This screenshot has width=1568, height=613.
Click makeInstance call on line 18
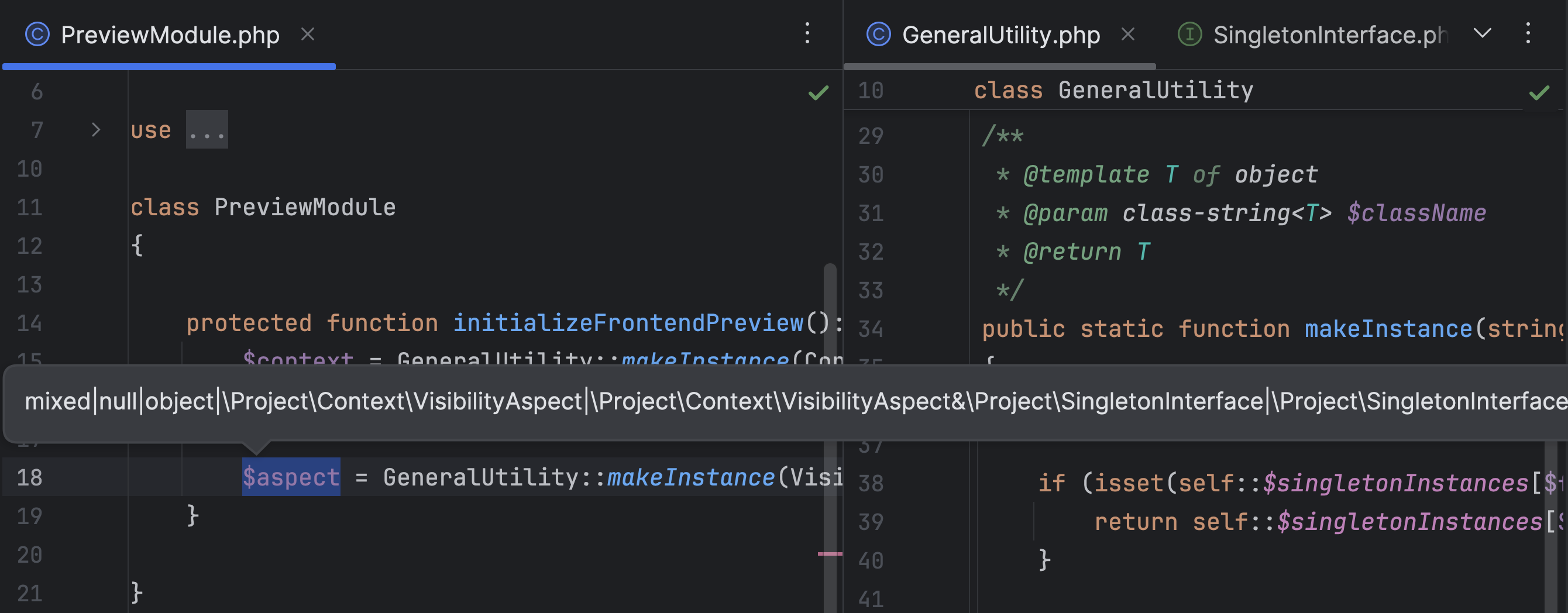(690, 477)
